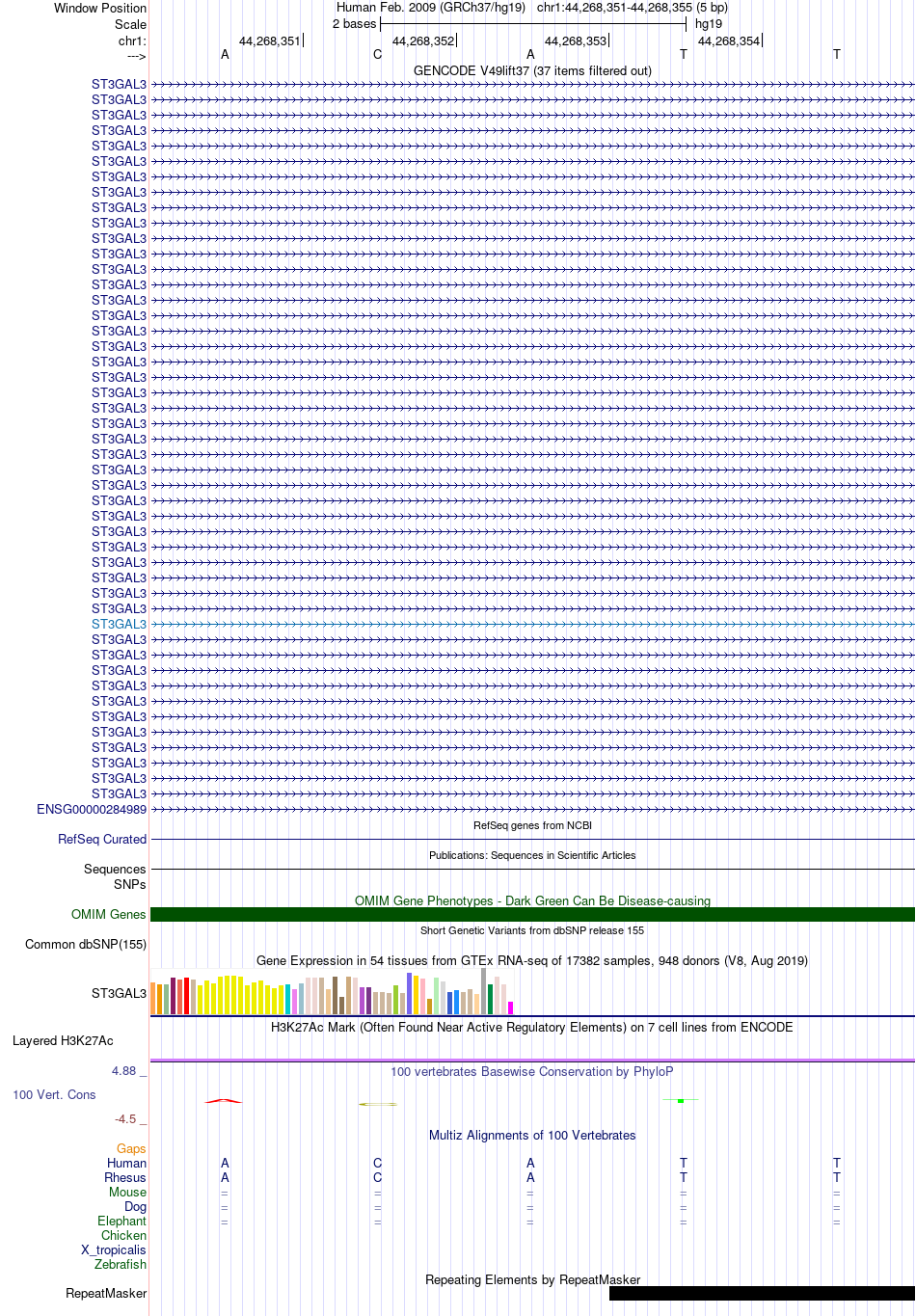Click the '--->' strand direction arrow label
The width and height of the screenshot is (916, 1316).
pyautogui.click(x=136, y=56)
